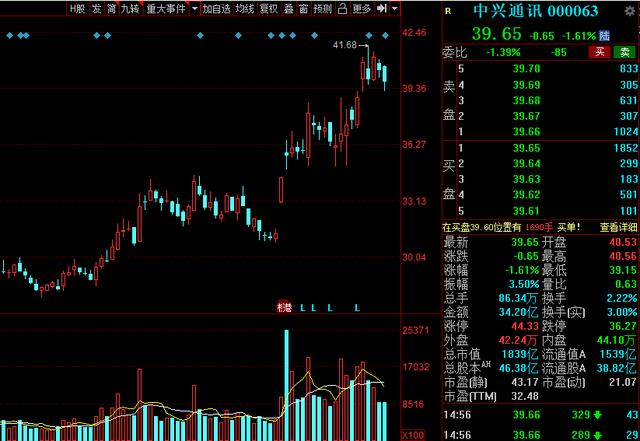
Task: Click the 最高 value 40.56
Action: point(623,256)
